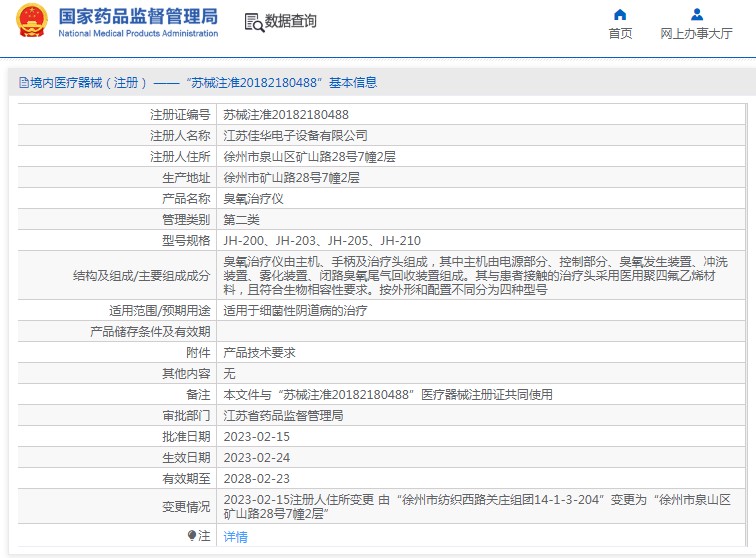Select management category 第二类
The image size is (756, 558).
tap(241, 219)
